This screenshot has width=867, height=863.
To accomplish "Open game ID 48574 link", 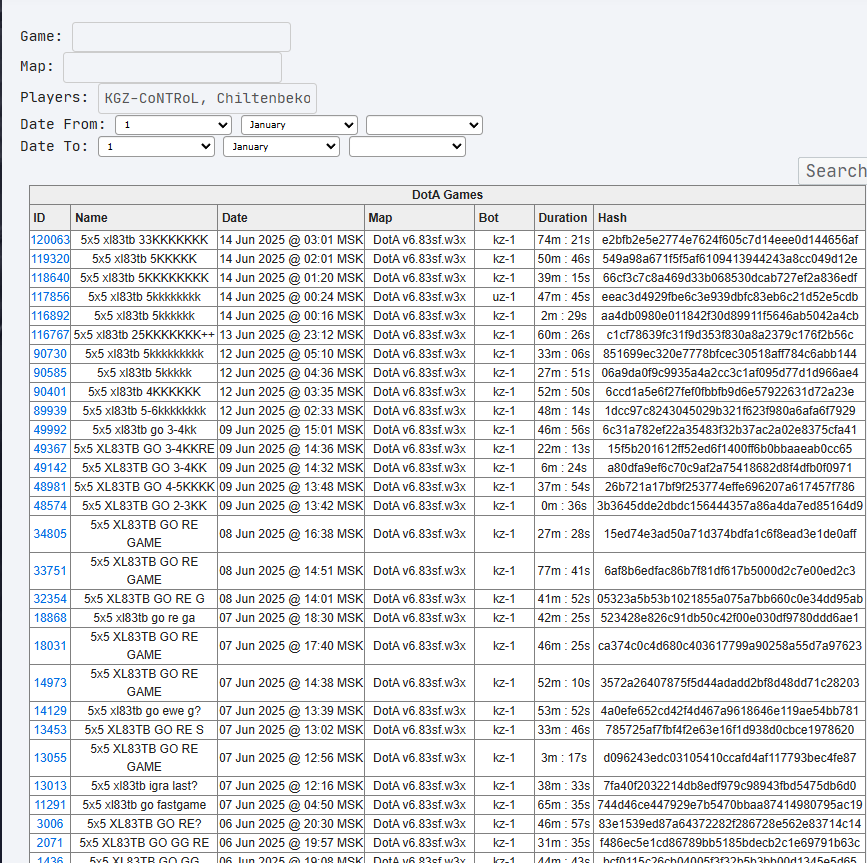I will click(50, 506).
